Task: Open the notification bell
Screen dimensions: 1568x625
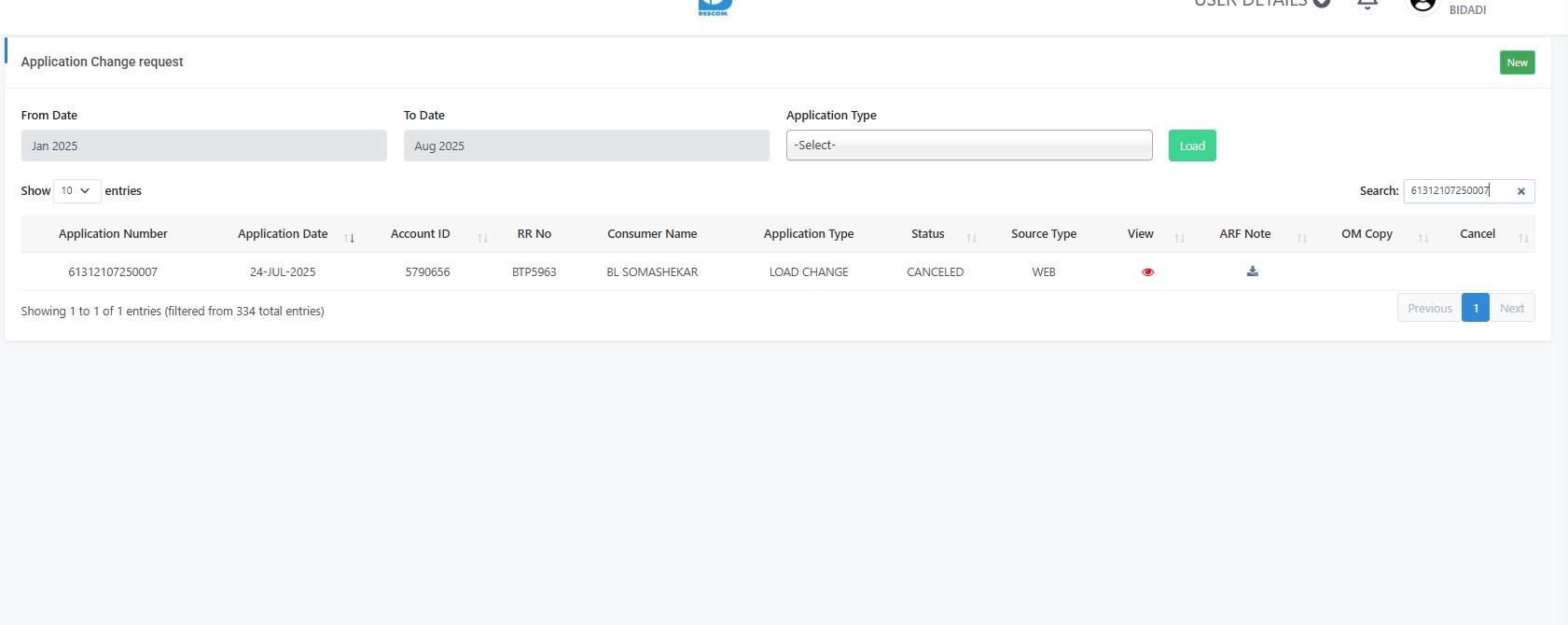Action: pos(1367,4)
